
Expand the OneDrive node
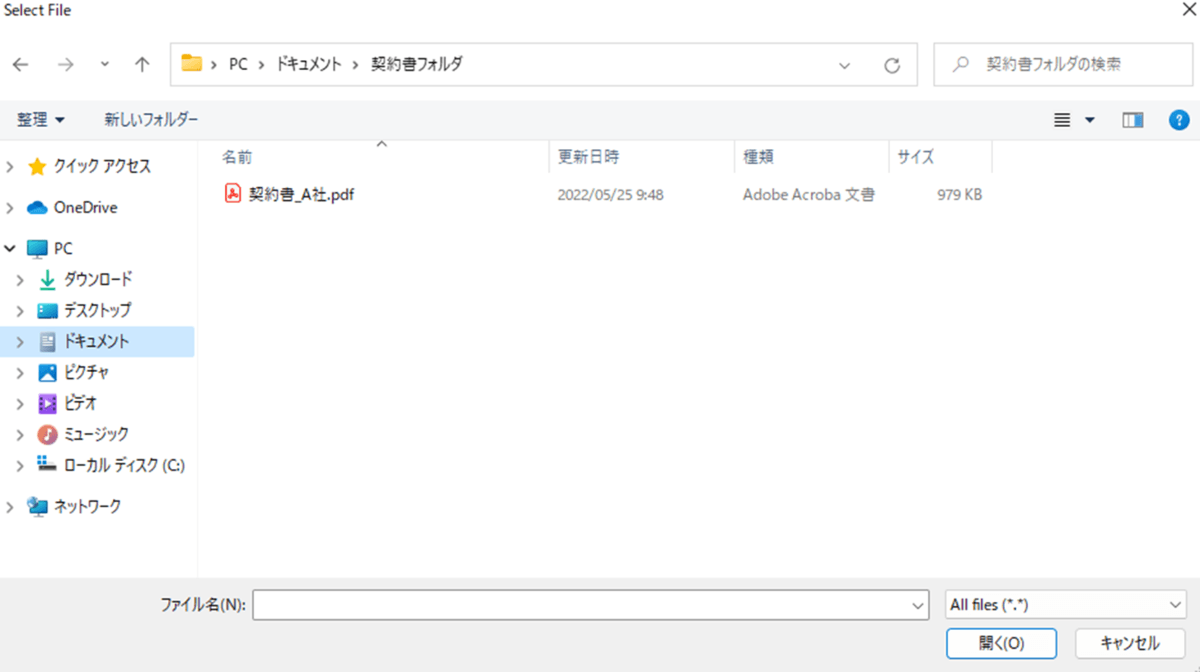pyautogui.click(x=10, y=208)
